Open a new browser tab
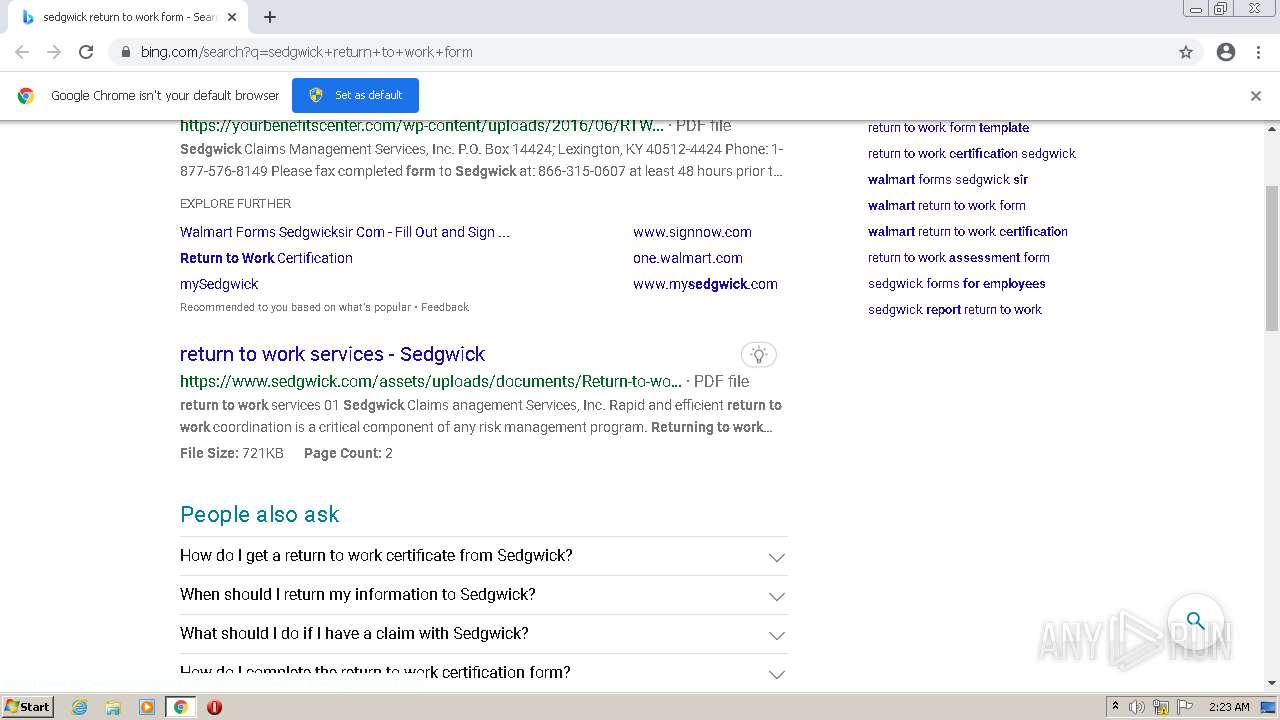1280x720 pixels. pyautogui.click(x=270, y=17)
